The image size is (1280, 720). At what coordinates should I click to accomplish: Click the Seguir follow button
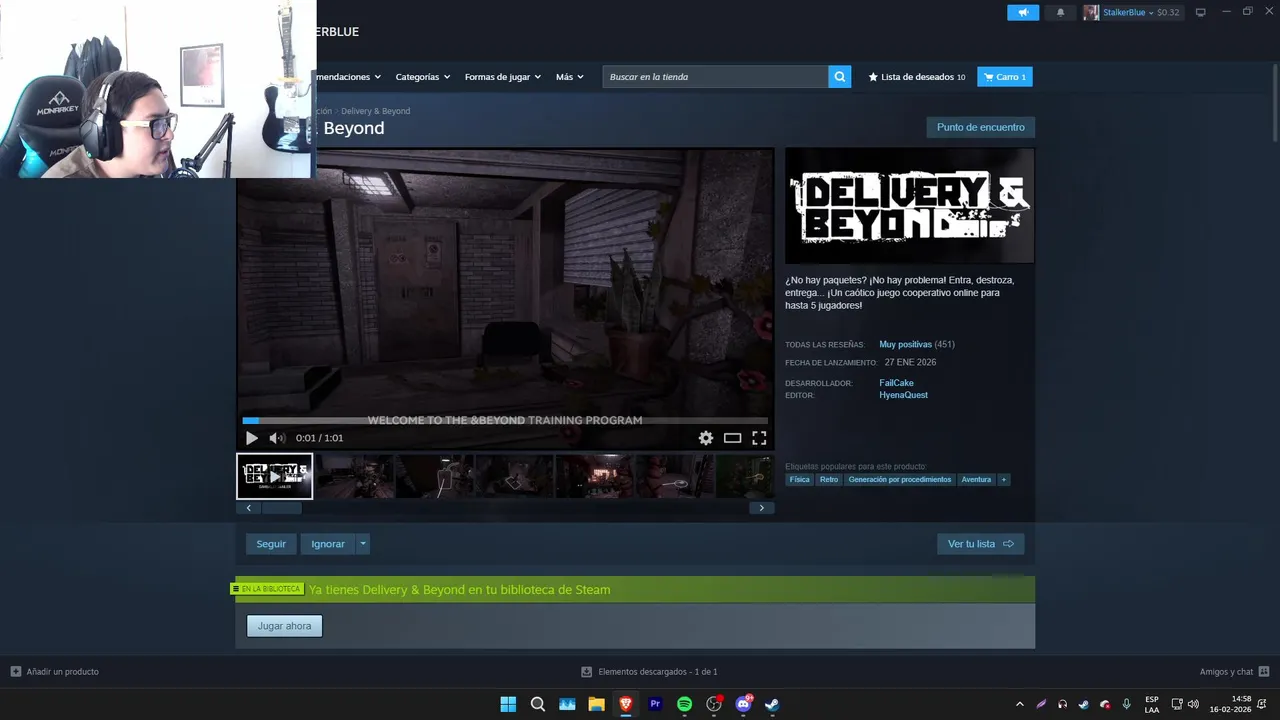tap(271, 544)
